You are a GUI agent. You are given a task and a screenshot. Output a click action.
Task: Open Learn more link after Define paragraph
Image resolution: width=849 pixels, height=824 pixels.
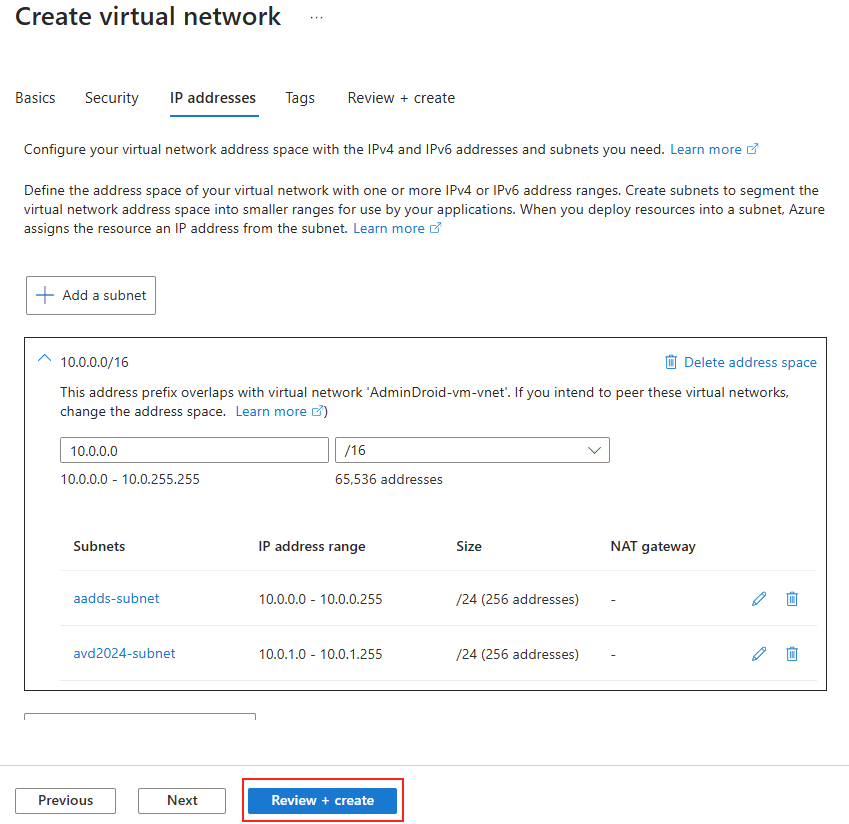(397, 228)
